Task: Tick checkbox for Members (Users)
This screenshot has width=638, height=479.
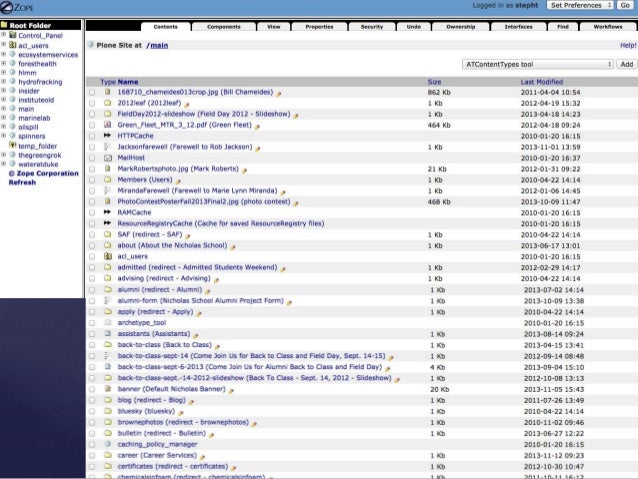Action: (92, 180)
